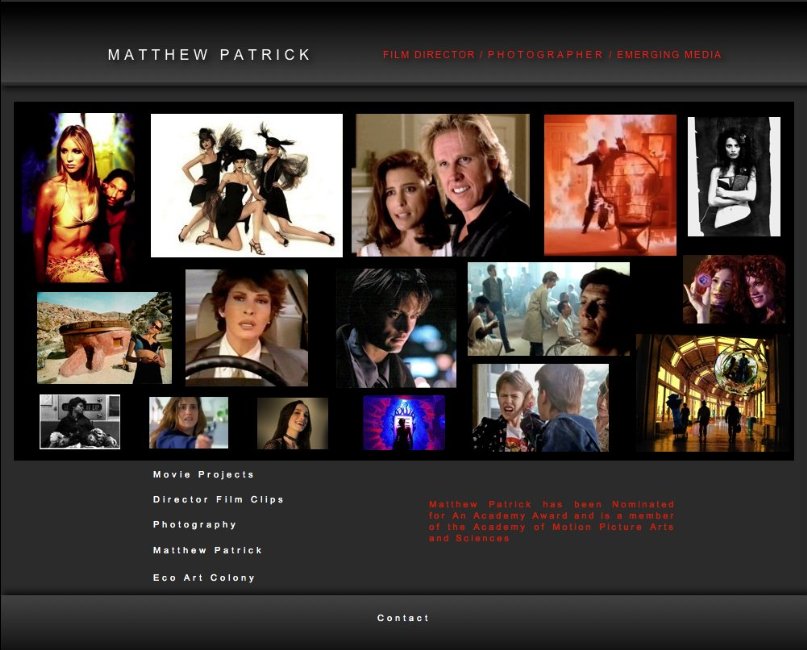Click the Film Director / Photographer tagline
Screen dimensions: 807x650
click(552, 55)
